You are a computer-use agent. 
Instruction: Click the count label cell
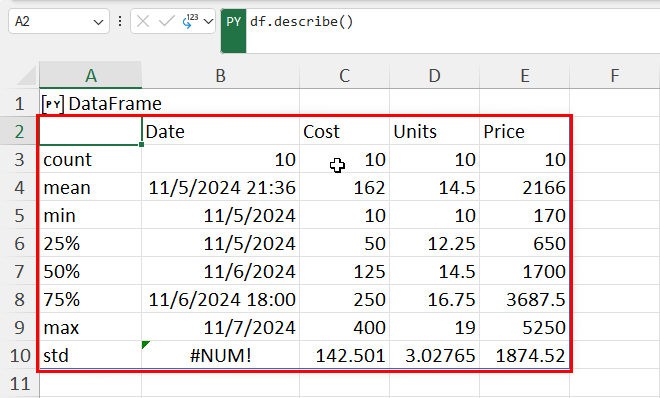pos(90,159)
